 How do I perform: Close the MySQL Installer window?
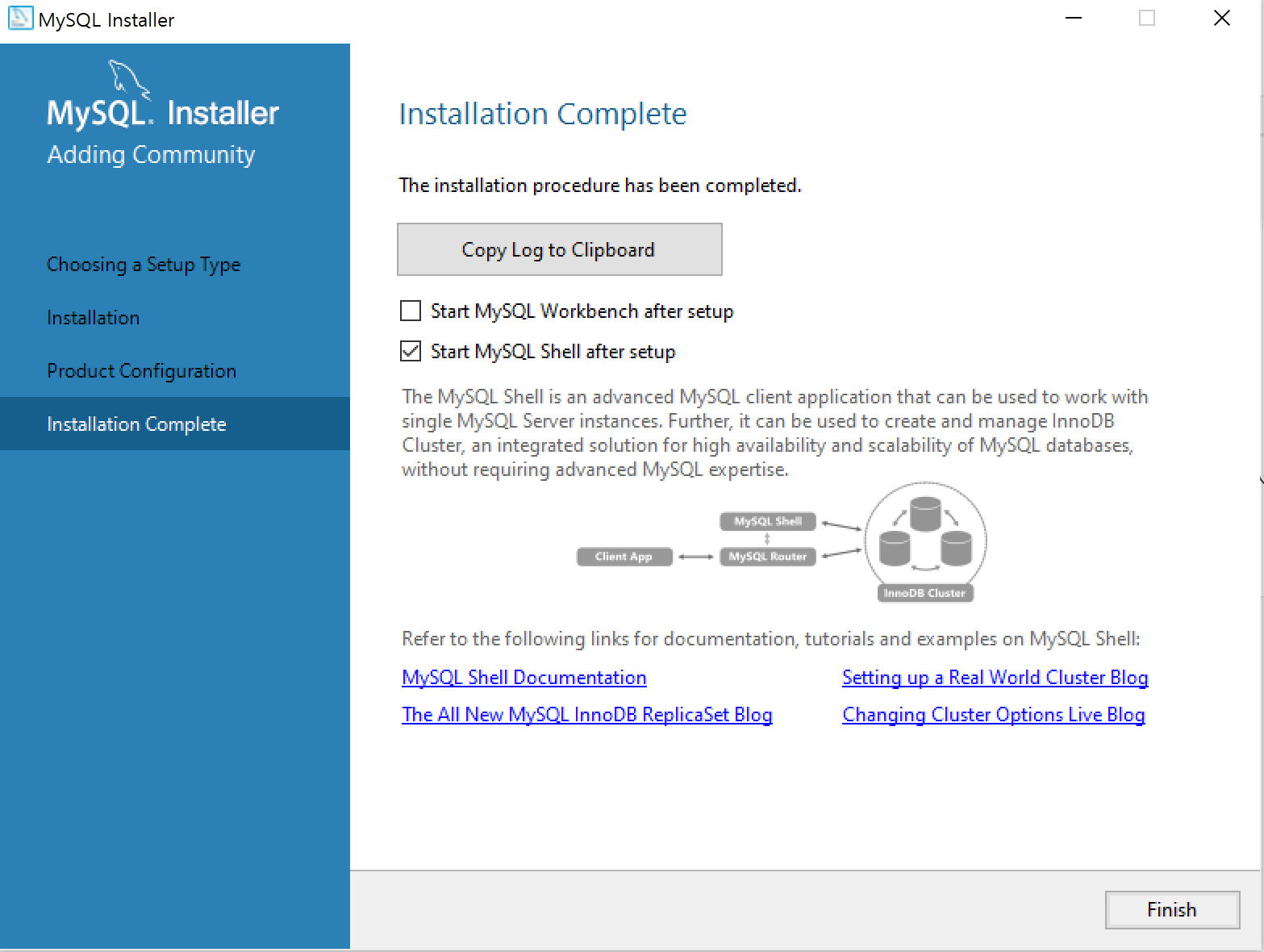point(1222,19)
